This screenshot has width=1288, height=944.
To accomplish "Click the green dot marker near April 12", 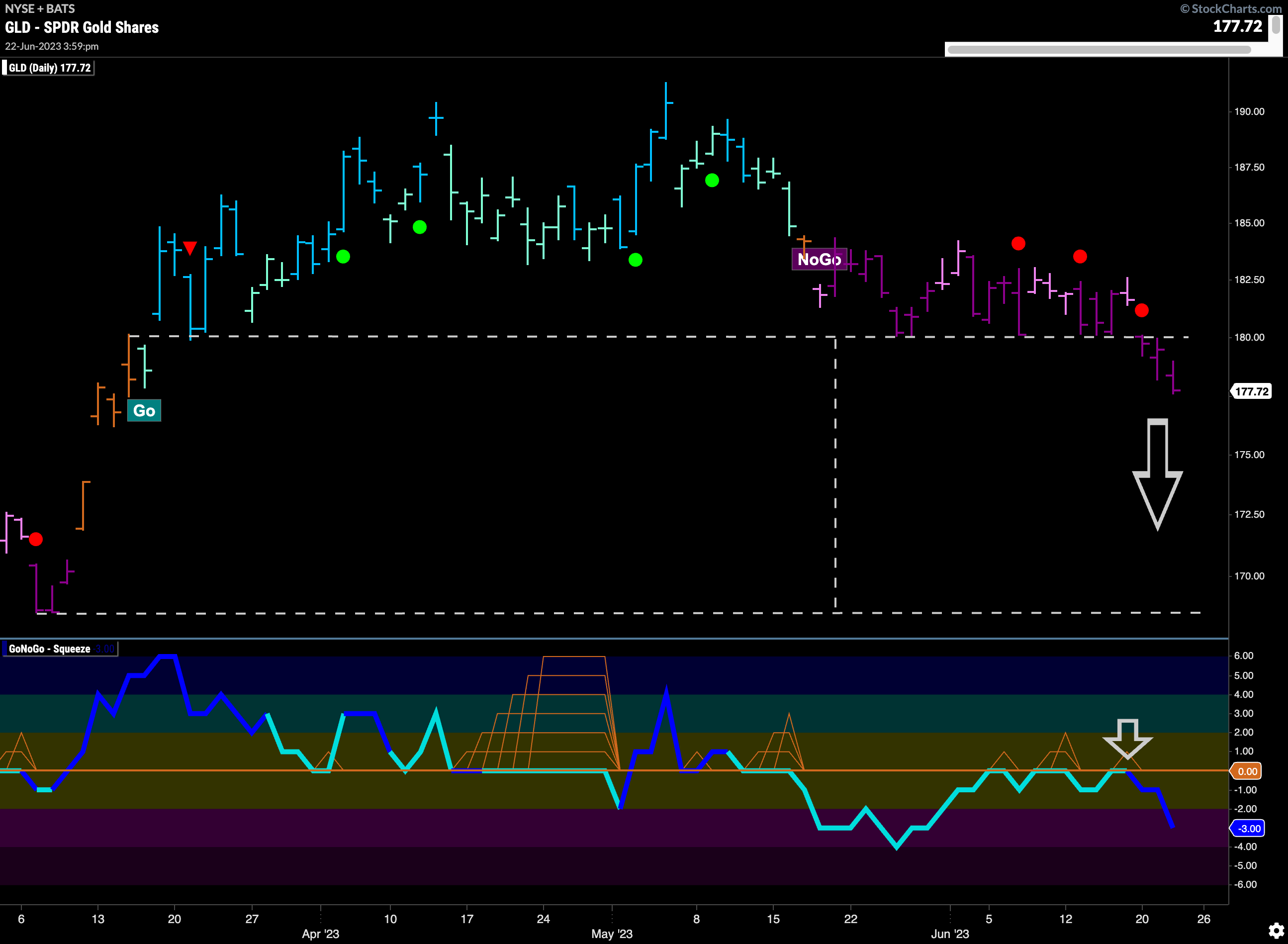I will (419, 227).
